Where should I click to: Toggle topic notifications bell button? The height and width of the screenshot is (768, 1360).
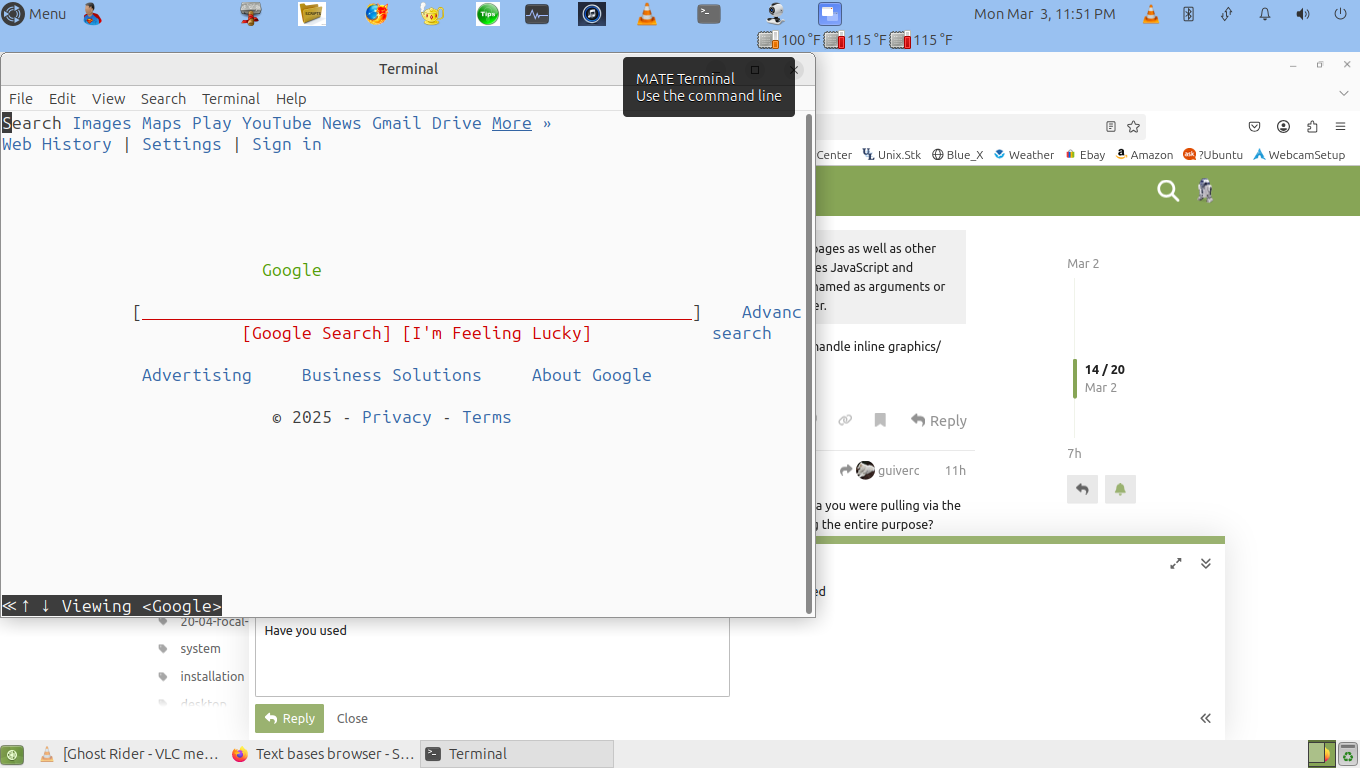(x=1120, y=489)
